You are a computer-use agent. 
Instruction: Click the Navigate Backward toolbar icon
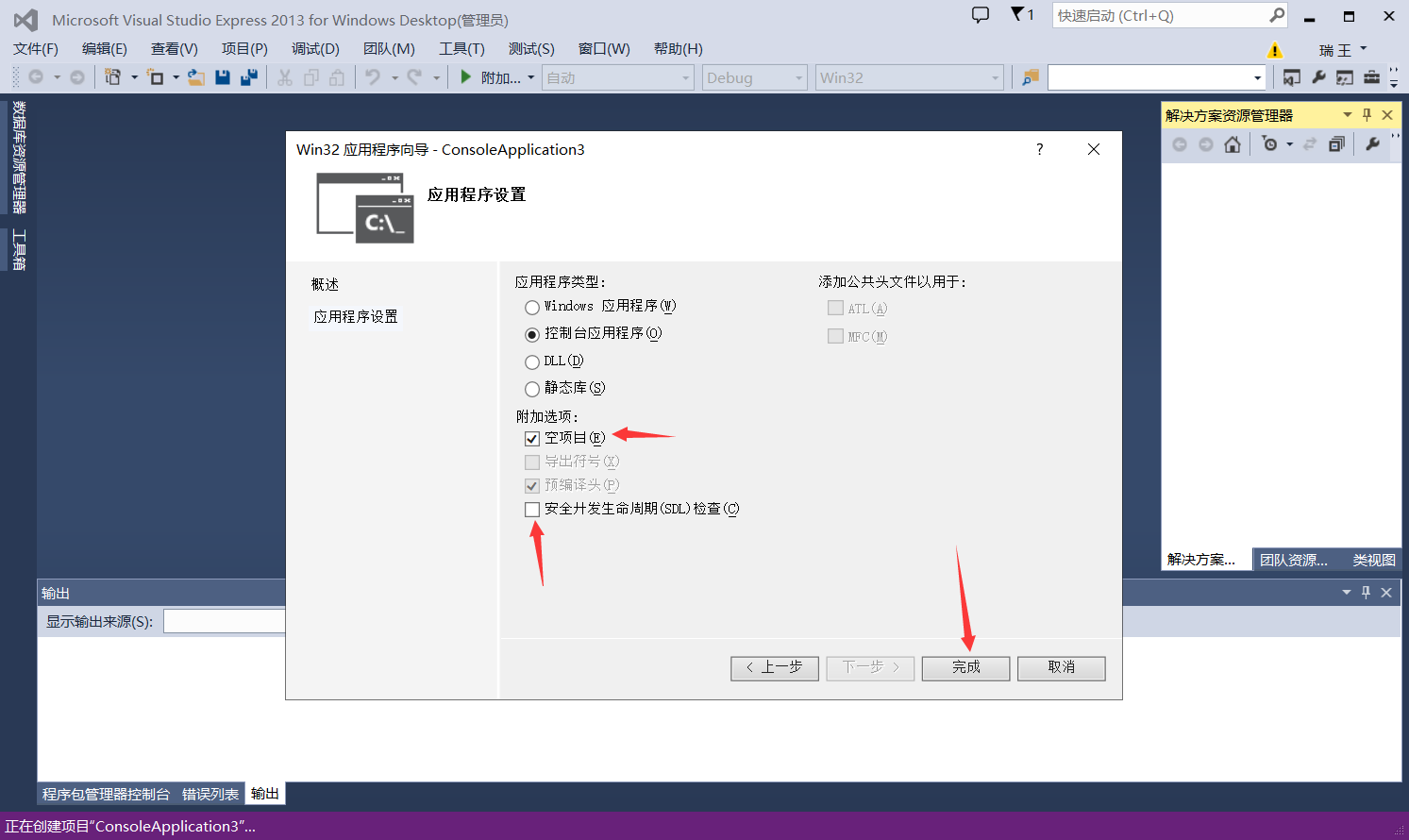(36, 77)
